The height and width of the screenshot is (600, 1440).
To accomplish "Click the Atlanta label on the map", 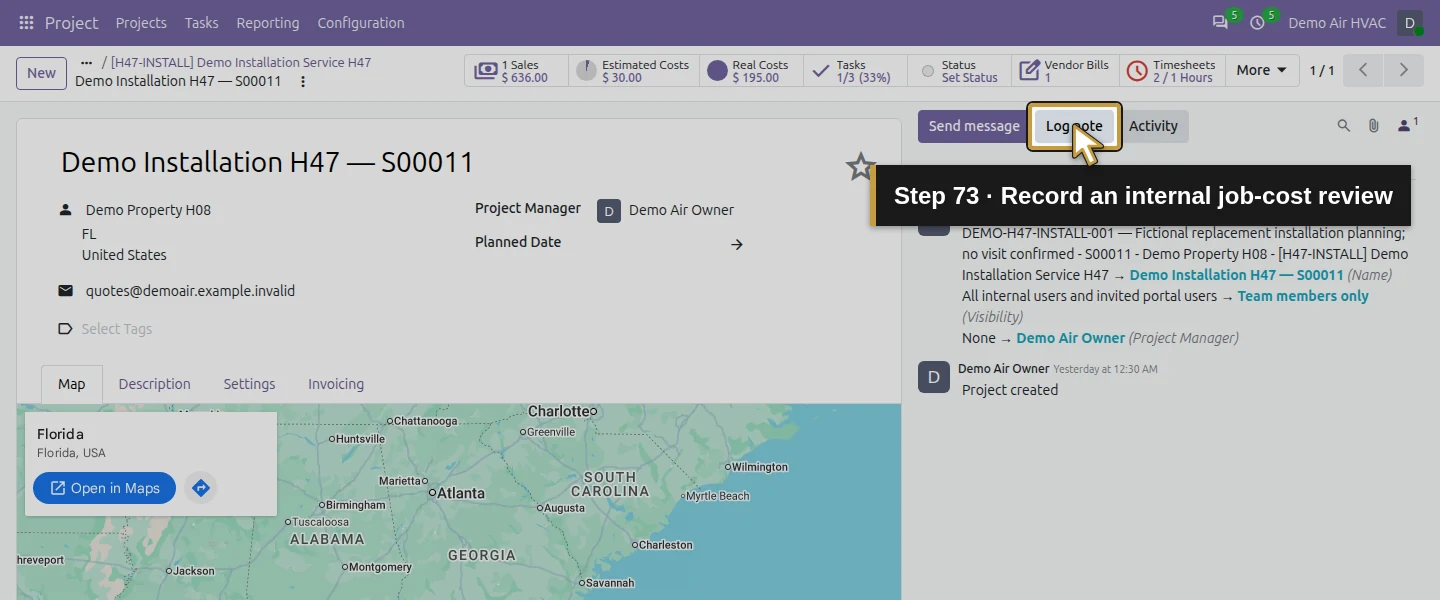I will coord(460,493).
